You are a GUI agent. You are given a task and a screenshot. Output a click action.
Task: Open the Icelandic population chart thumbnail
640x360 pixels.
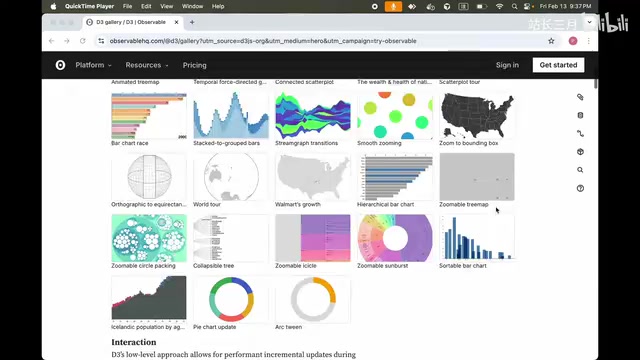149,299
